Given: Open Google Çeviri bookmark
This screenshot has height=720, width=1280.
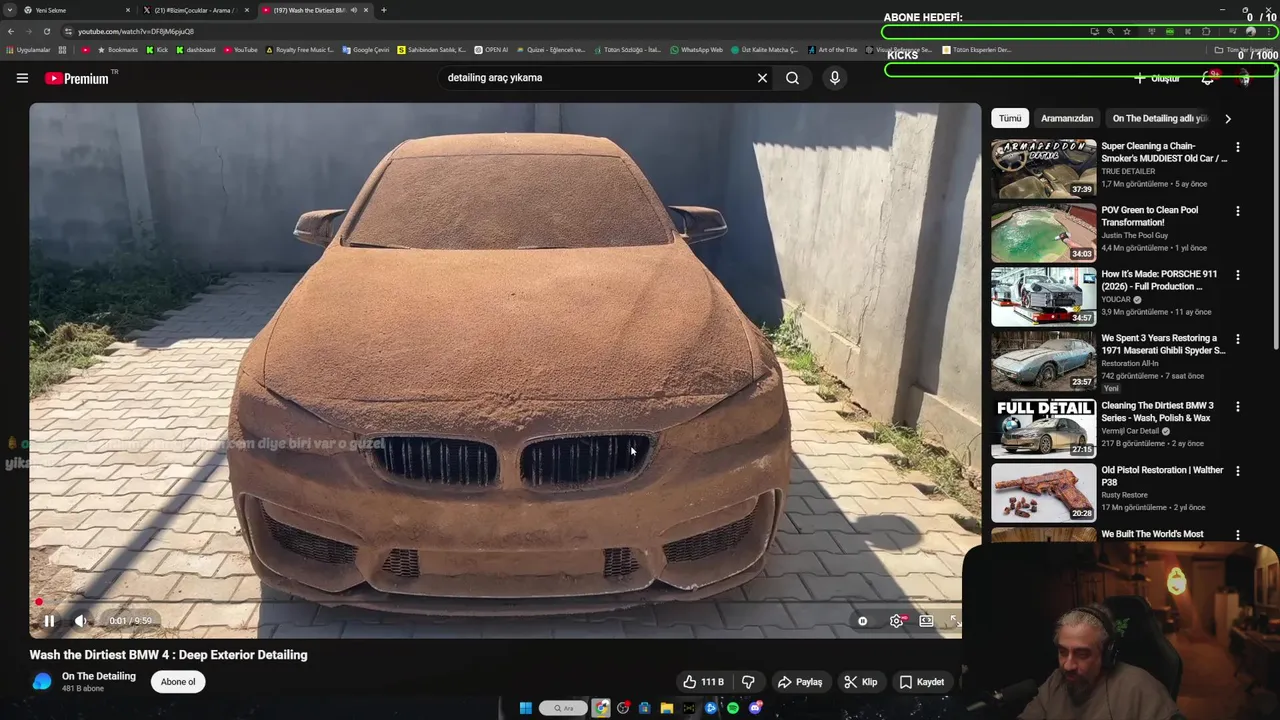Looking at the screenshot, I should click(366, 50).
